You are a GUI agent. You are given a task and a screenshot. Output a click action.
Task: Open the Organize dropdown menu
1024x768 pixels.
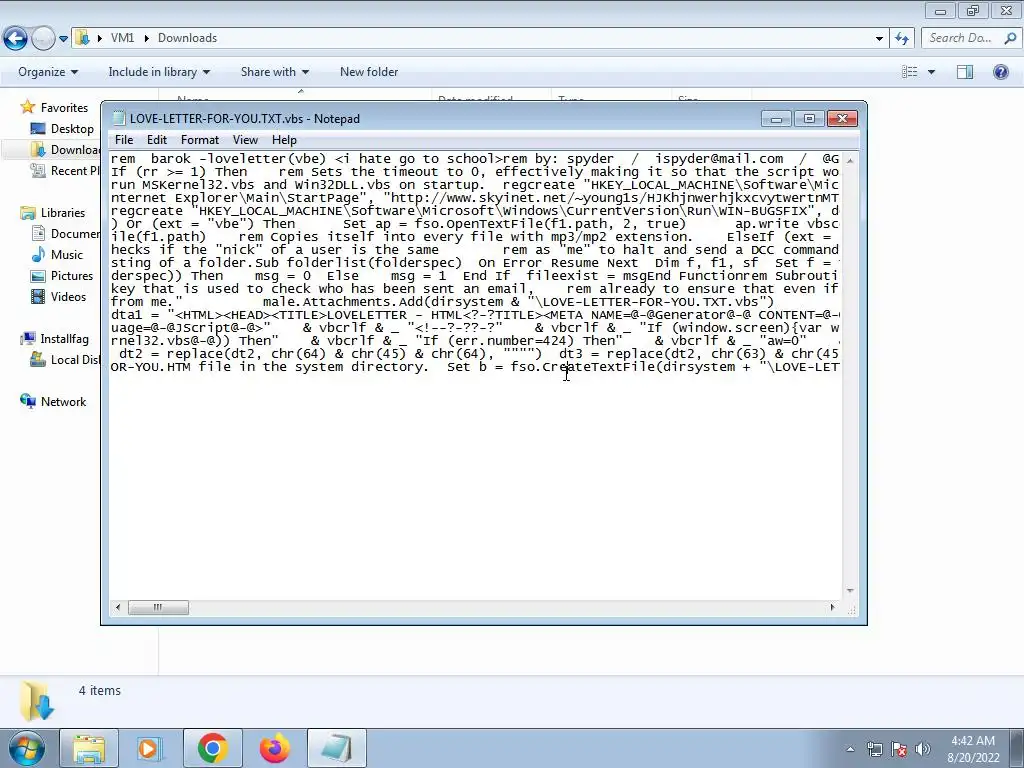48,72
